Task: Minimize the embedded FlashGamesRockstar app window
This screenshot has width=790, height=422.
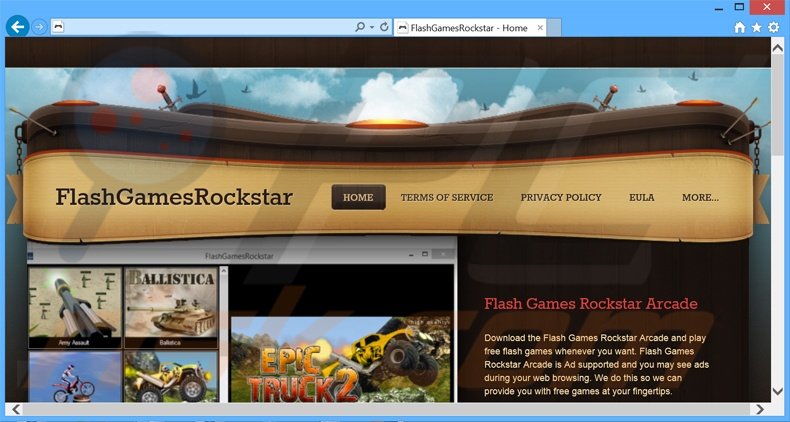Action: pos(411,255)
